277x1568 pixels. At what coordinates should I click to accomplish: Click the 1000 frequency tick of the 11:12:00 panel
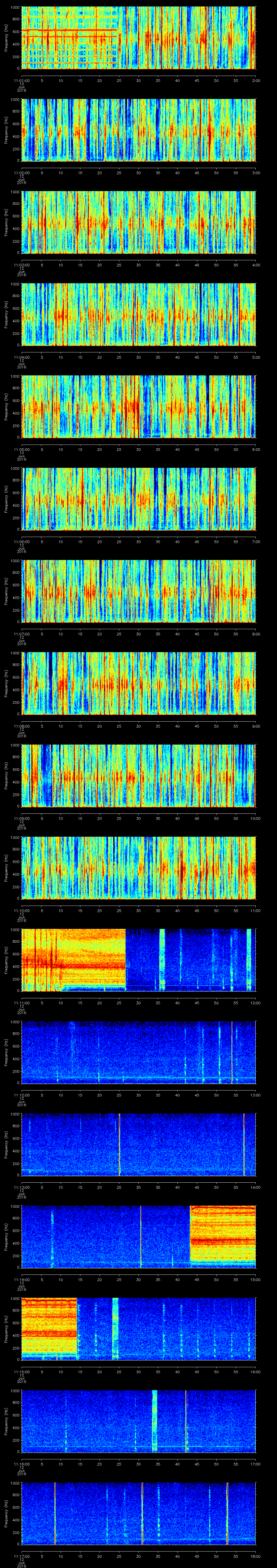[x=15, y=1022]
